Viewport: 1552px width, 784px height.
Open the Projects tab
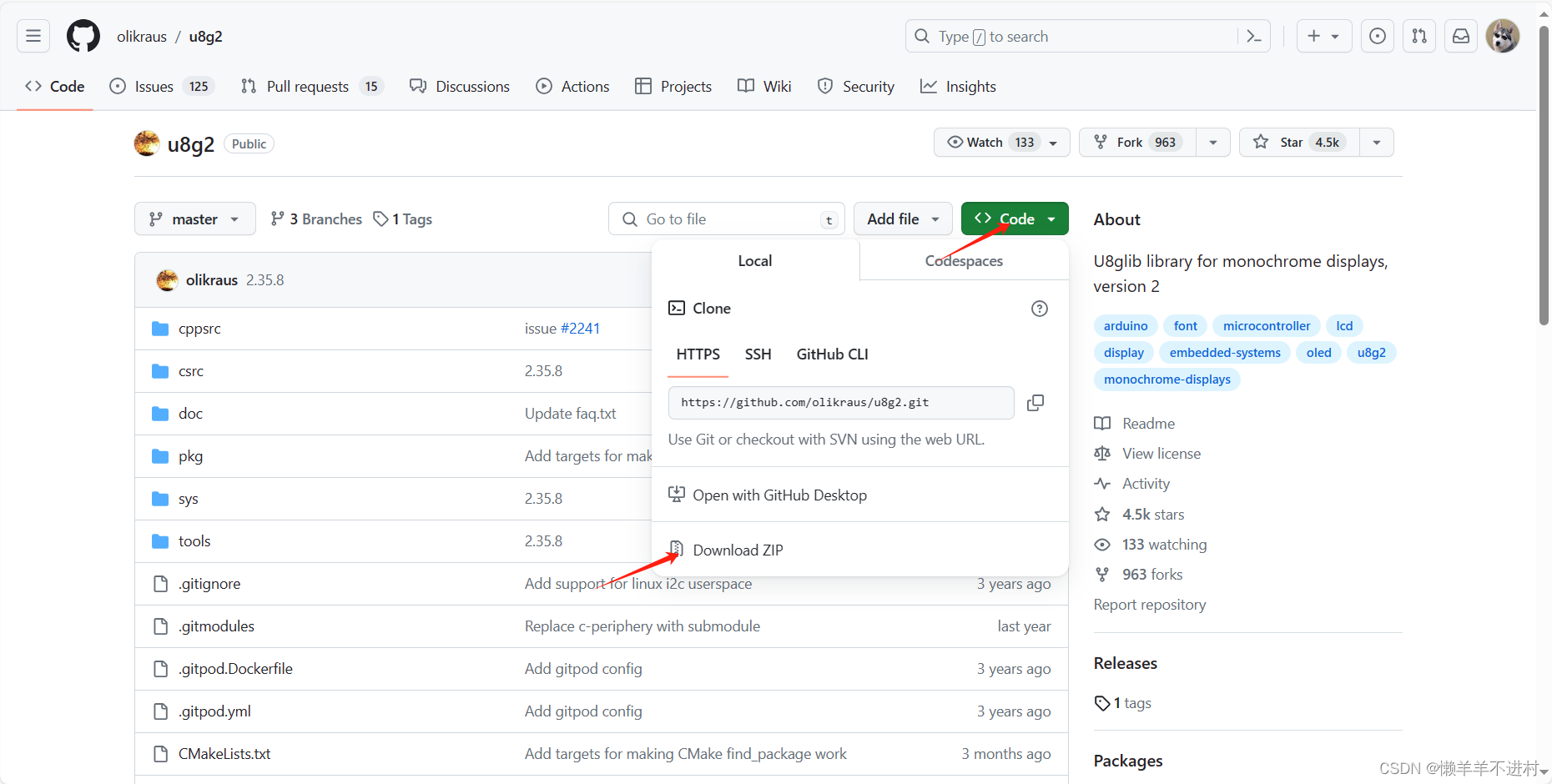(673, 87)
